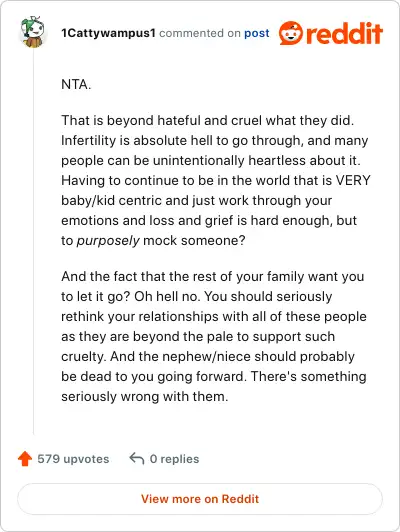Follow the blue "post" link
400x532 pixels.
tap(257, 33)
